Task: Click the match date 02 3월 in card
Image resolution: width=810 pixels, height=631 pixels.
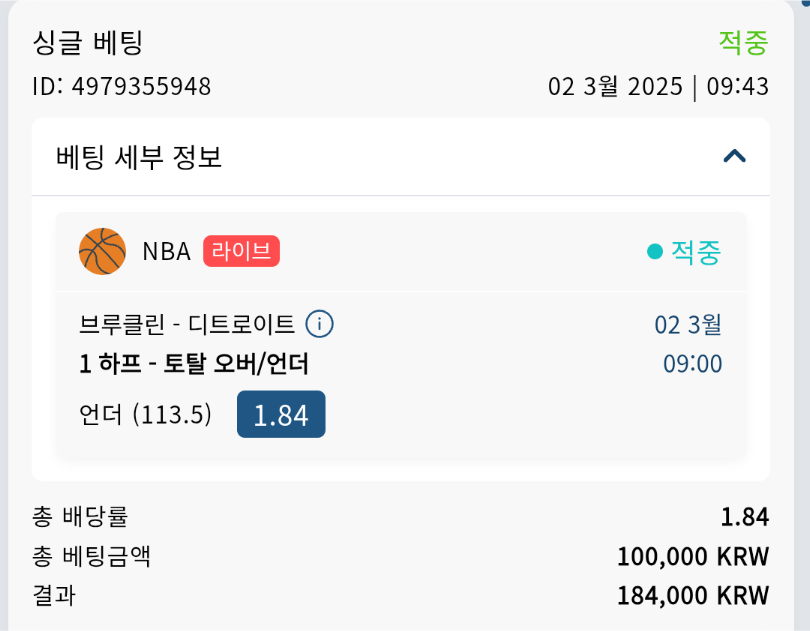Action: (688, 325)
